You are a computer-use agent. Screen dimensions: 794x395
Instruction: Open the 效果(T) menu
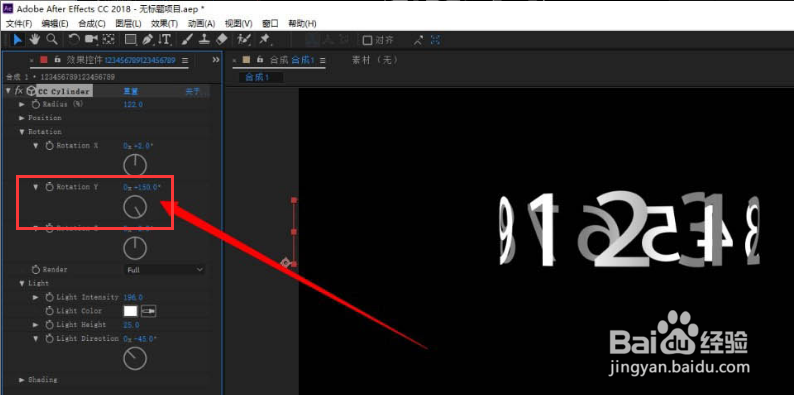point(165,23)
